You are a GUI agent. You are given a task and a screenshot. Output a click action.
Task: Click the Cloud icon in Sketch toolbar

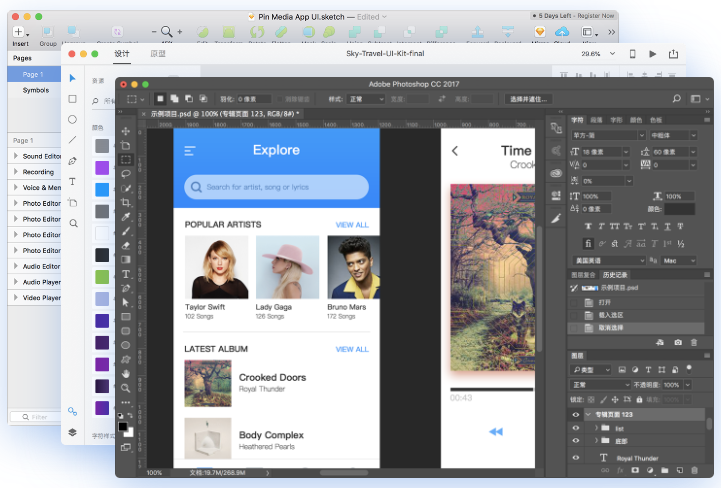click(x=562, y=31)
